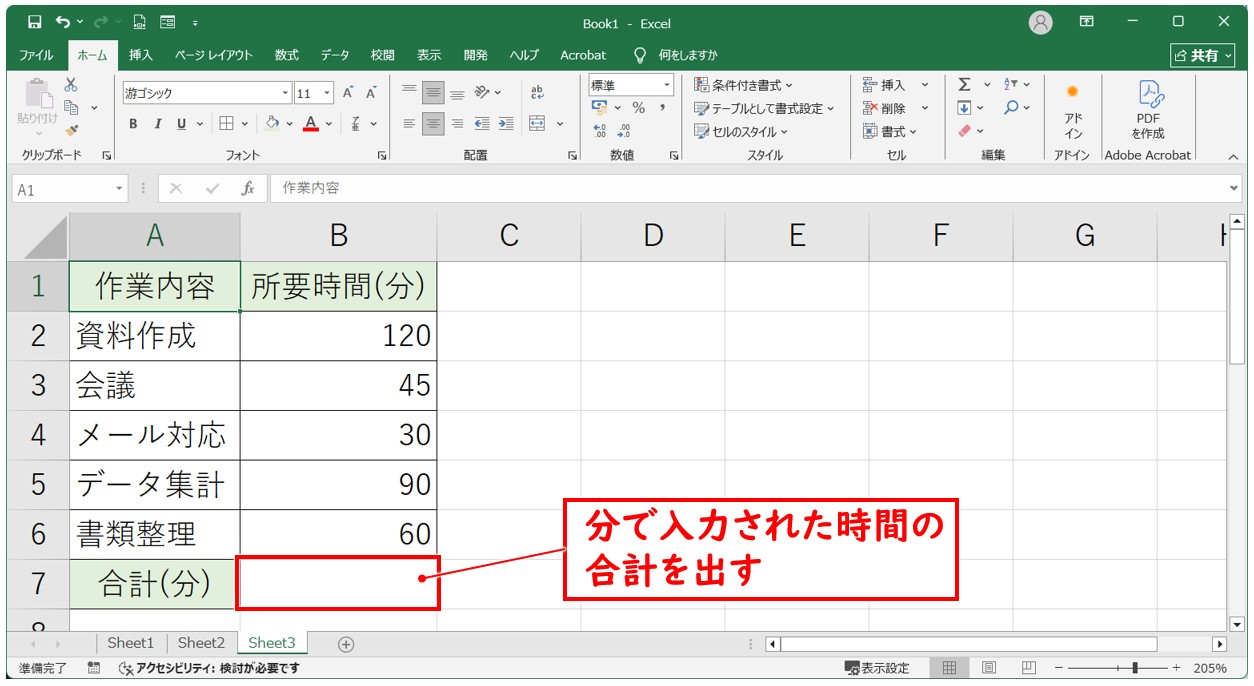Click the zoom slider handle
1254x686 pixels.
click(x=1134, y=668)
